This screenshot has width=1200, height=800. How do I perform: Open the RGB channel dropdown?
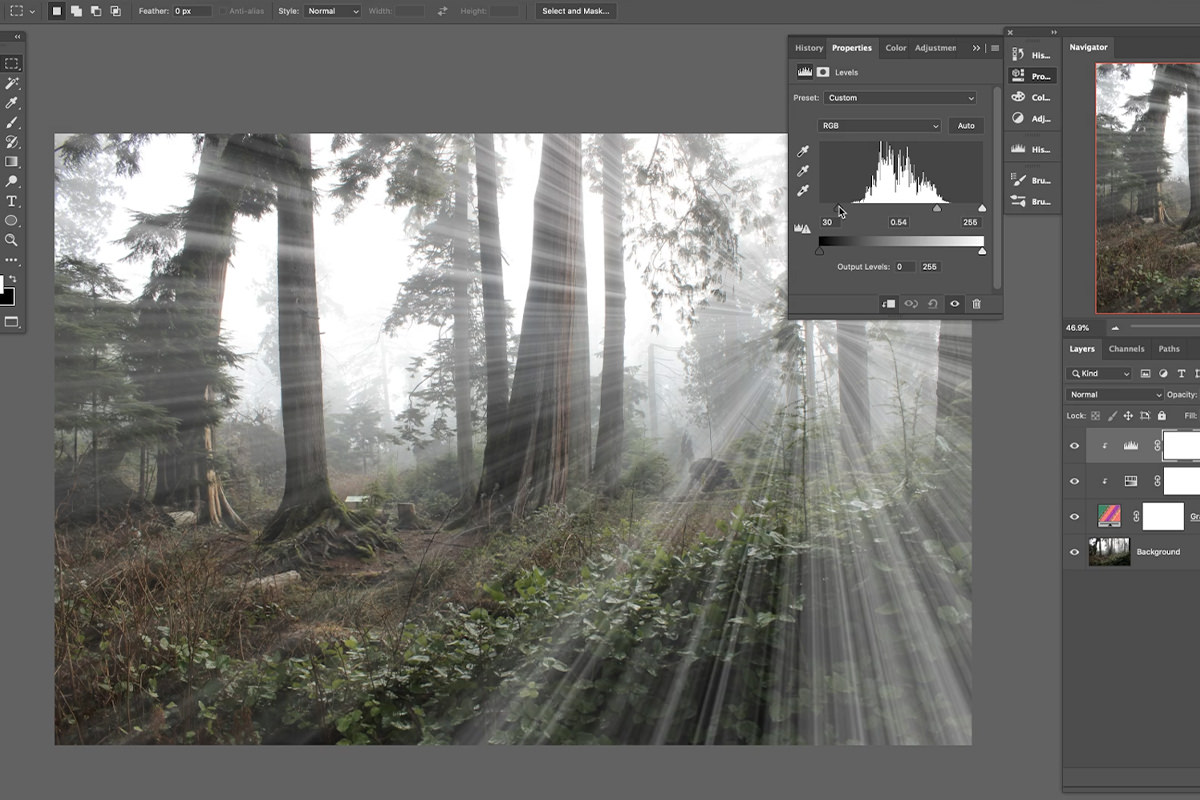click(878, 125)
